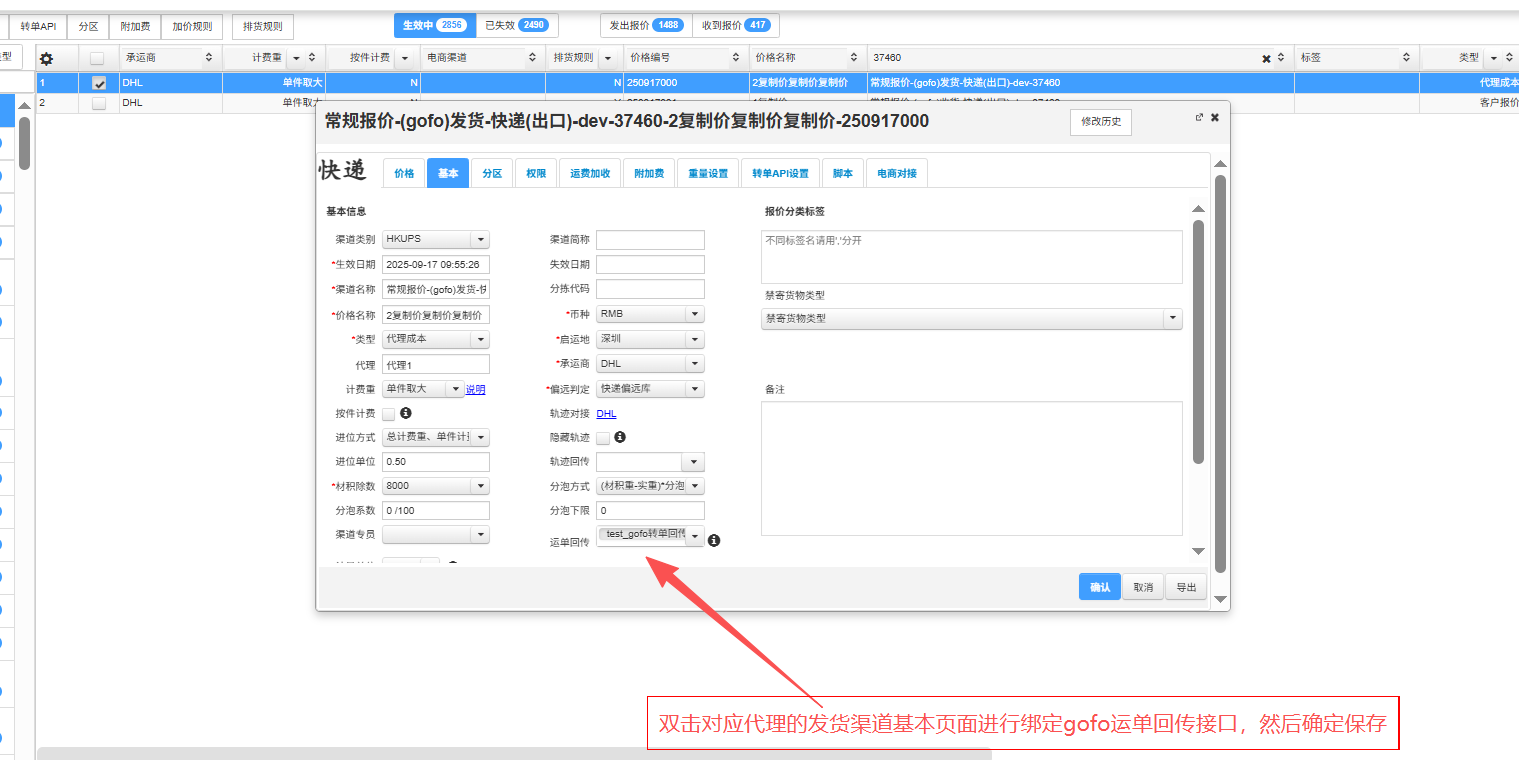The width and height of the screenshot is (1519, 760).
Task: Check row 2 DHL checkbox
Action: [98, 102]
